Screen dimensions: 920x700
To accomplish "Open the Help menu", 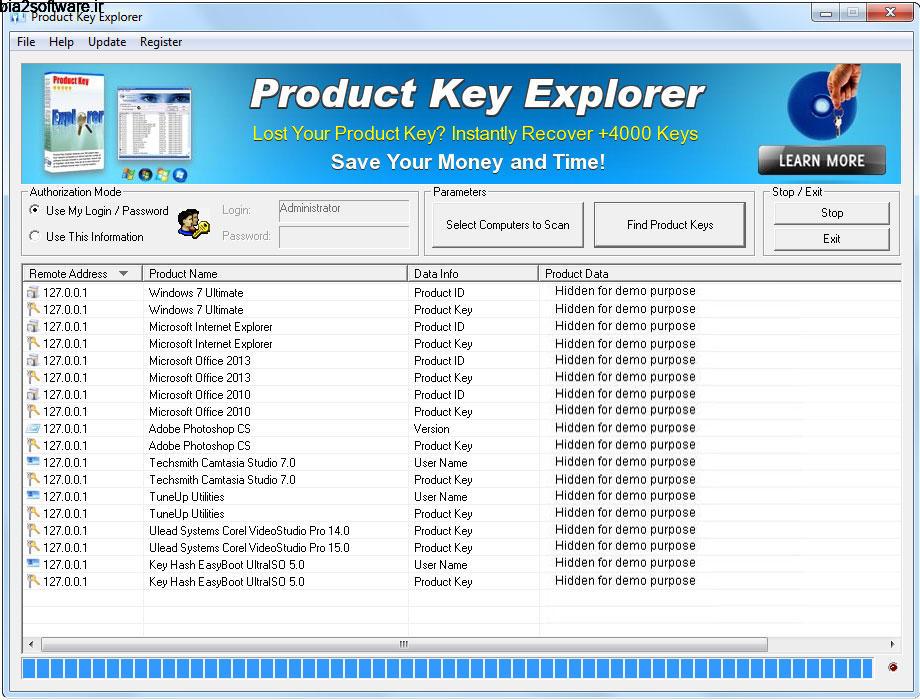I will (62, 42).
